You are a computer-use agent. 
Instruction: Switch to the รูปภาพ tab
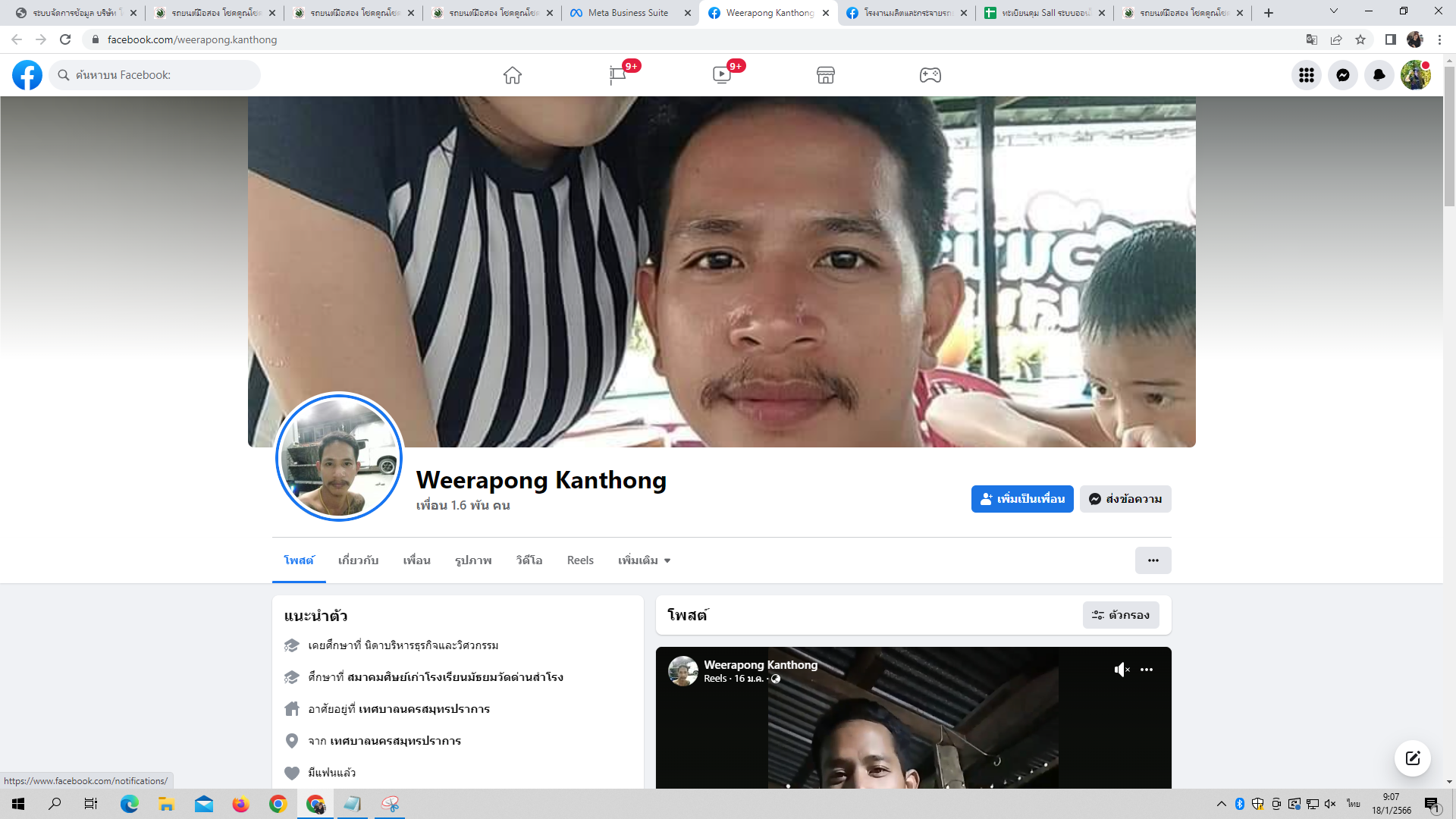click(x=473, y=560)
